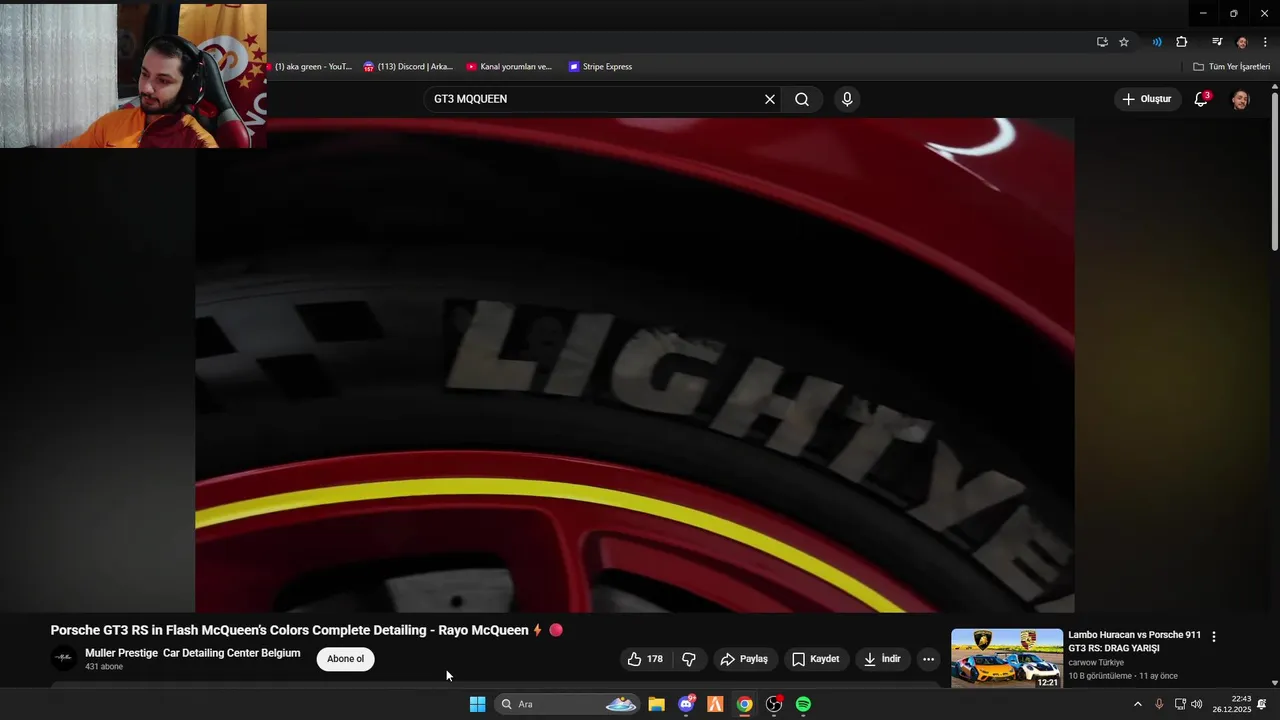Bookmark this page with the star icon
The width and height of the screenshot is (1280, 720).
coord(1124,42)
